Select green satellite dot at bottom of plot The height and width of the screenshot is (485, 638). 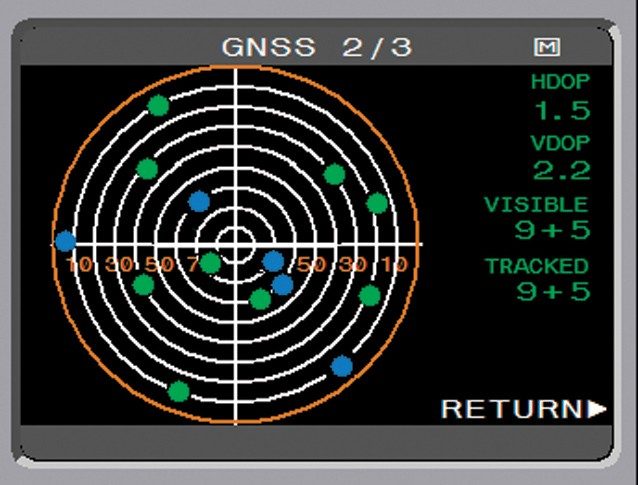179,391
